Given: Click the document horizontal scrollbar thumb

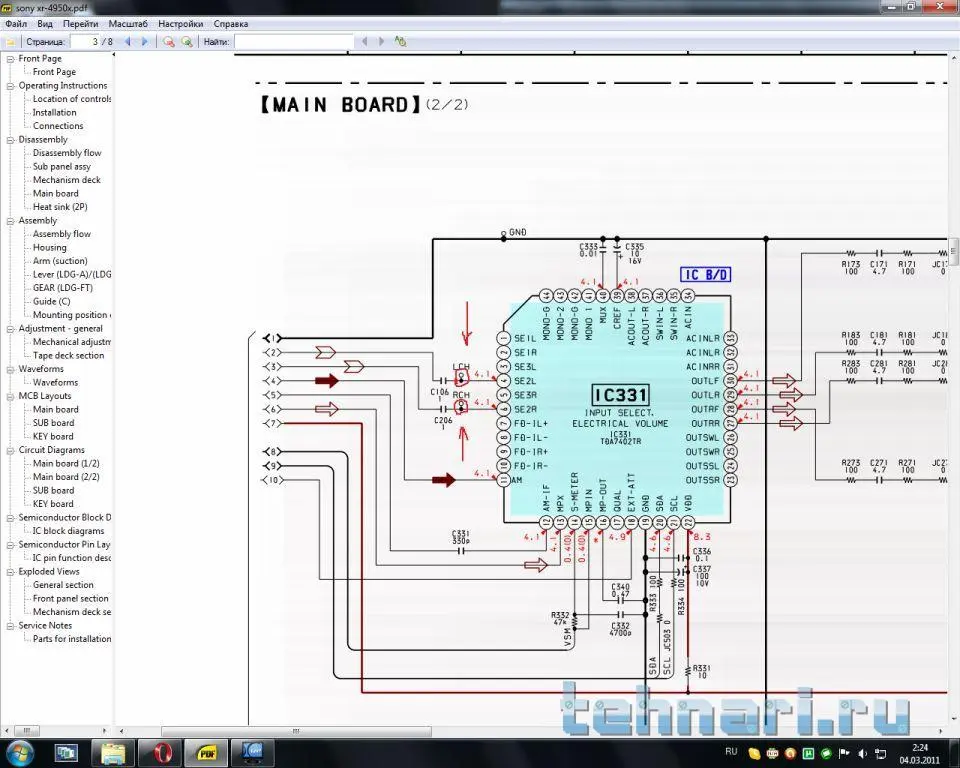Looking at the screenshot, I should 296,731.
